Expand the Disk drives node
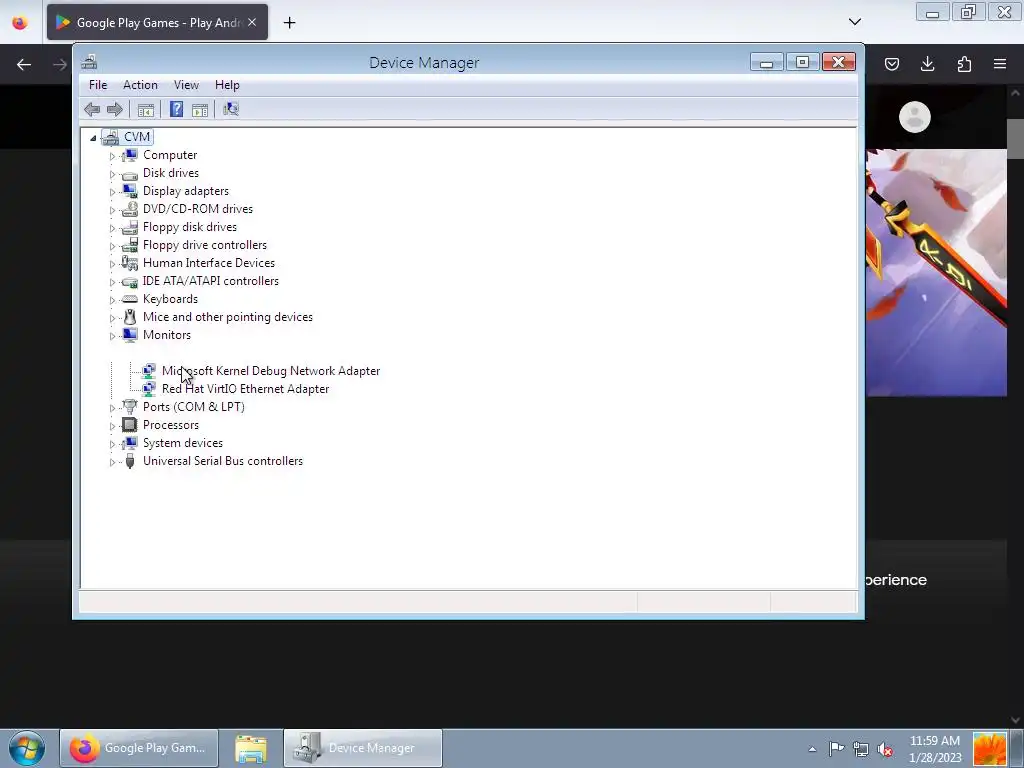1024x768 pixels. [x=112, y=174]
